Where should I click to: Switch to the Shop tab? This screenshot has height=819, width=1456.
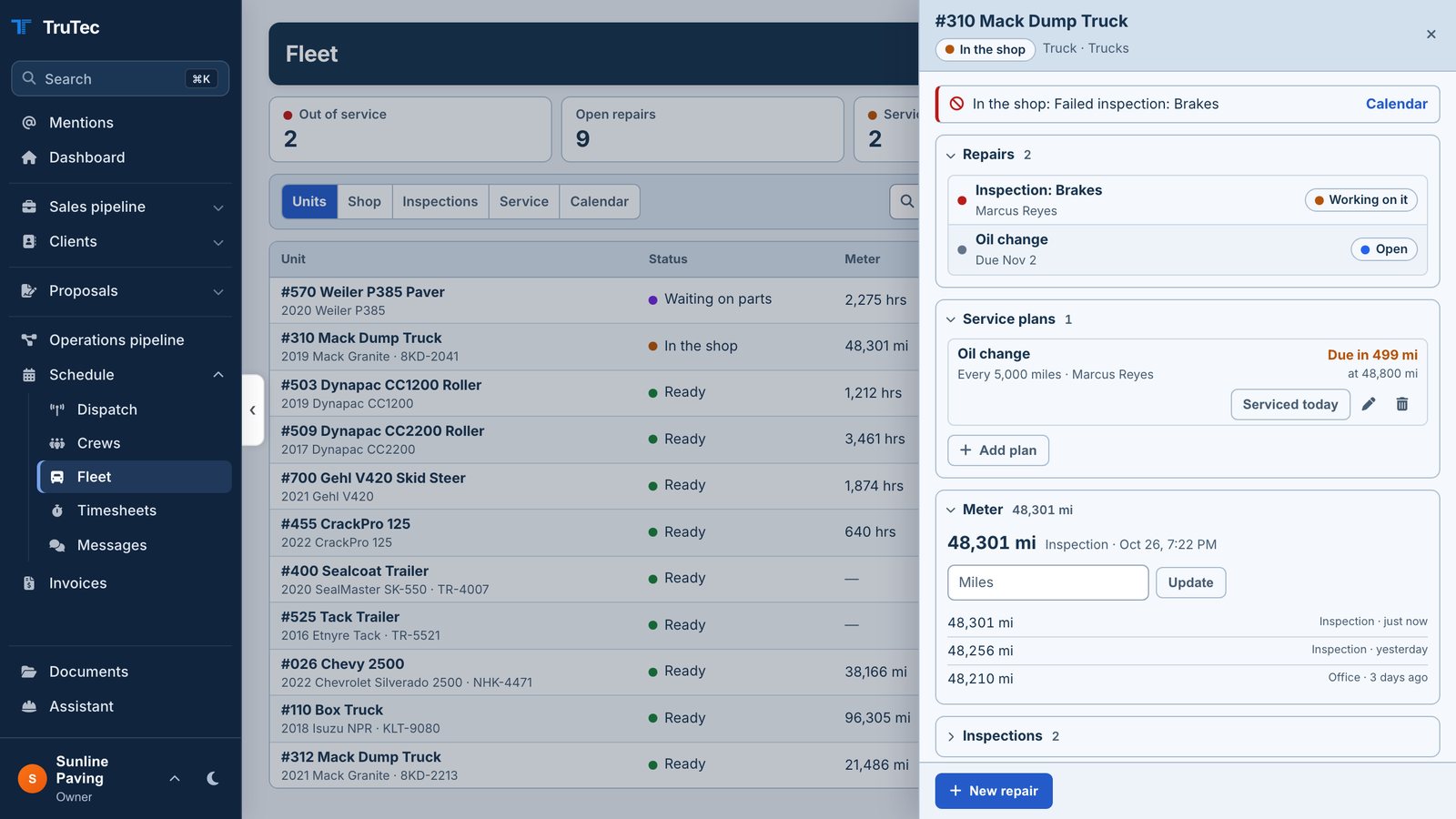click(364, 201)
